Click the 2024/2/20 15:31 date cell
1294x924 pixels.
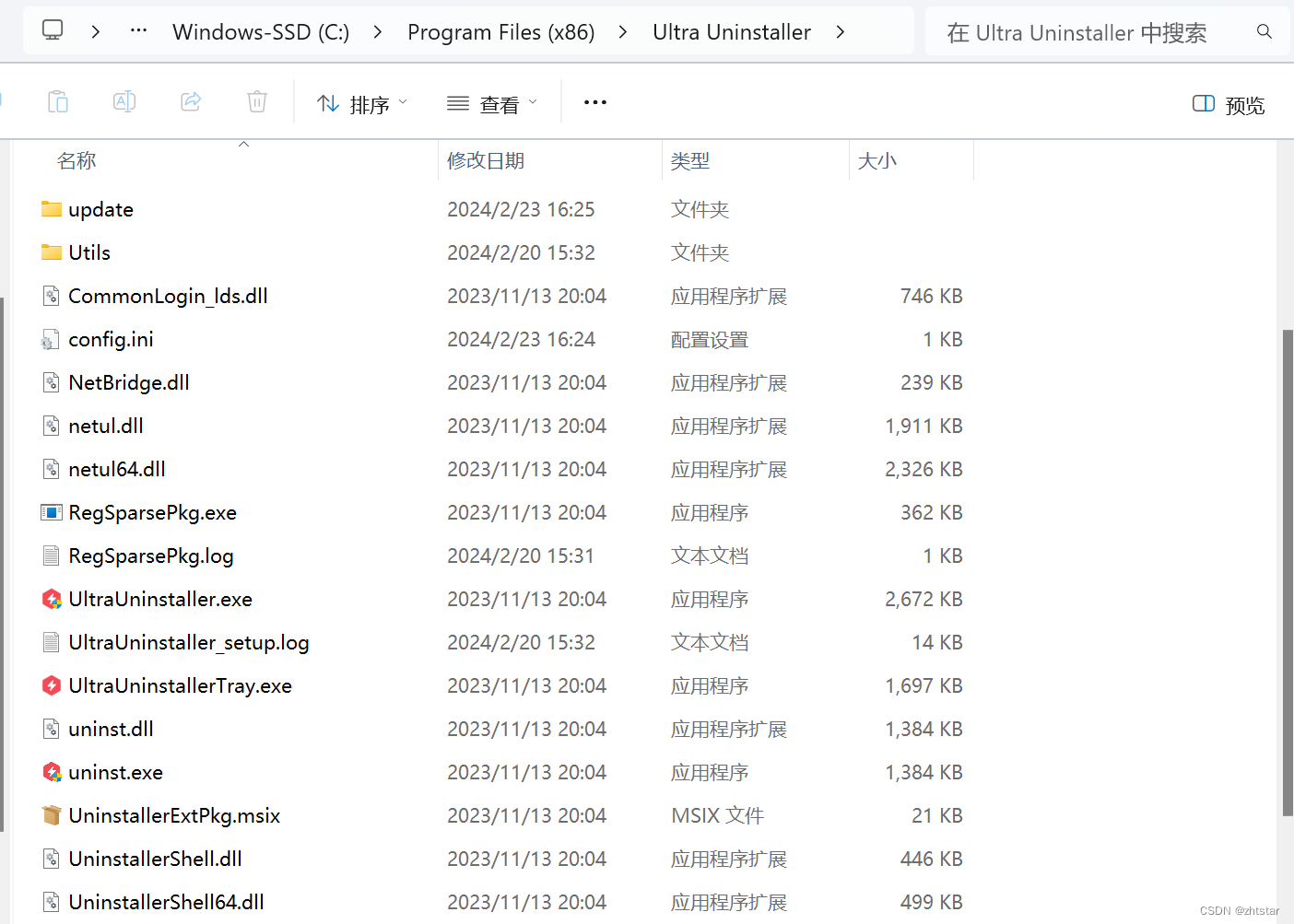[x=521, y=556]
